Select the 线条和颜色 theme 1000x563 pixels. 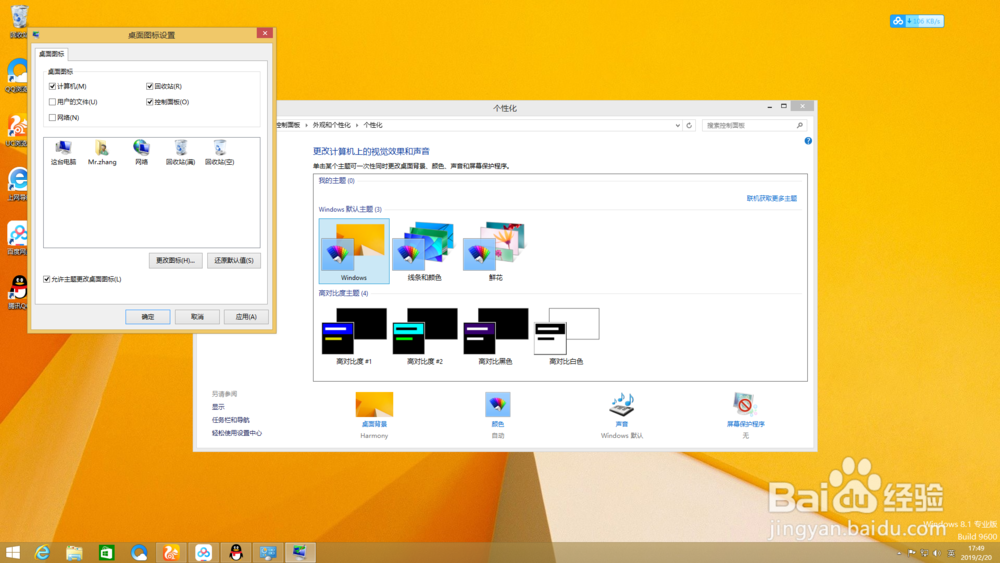pyautogui.click(x=425, y=251)
